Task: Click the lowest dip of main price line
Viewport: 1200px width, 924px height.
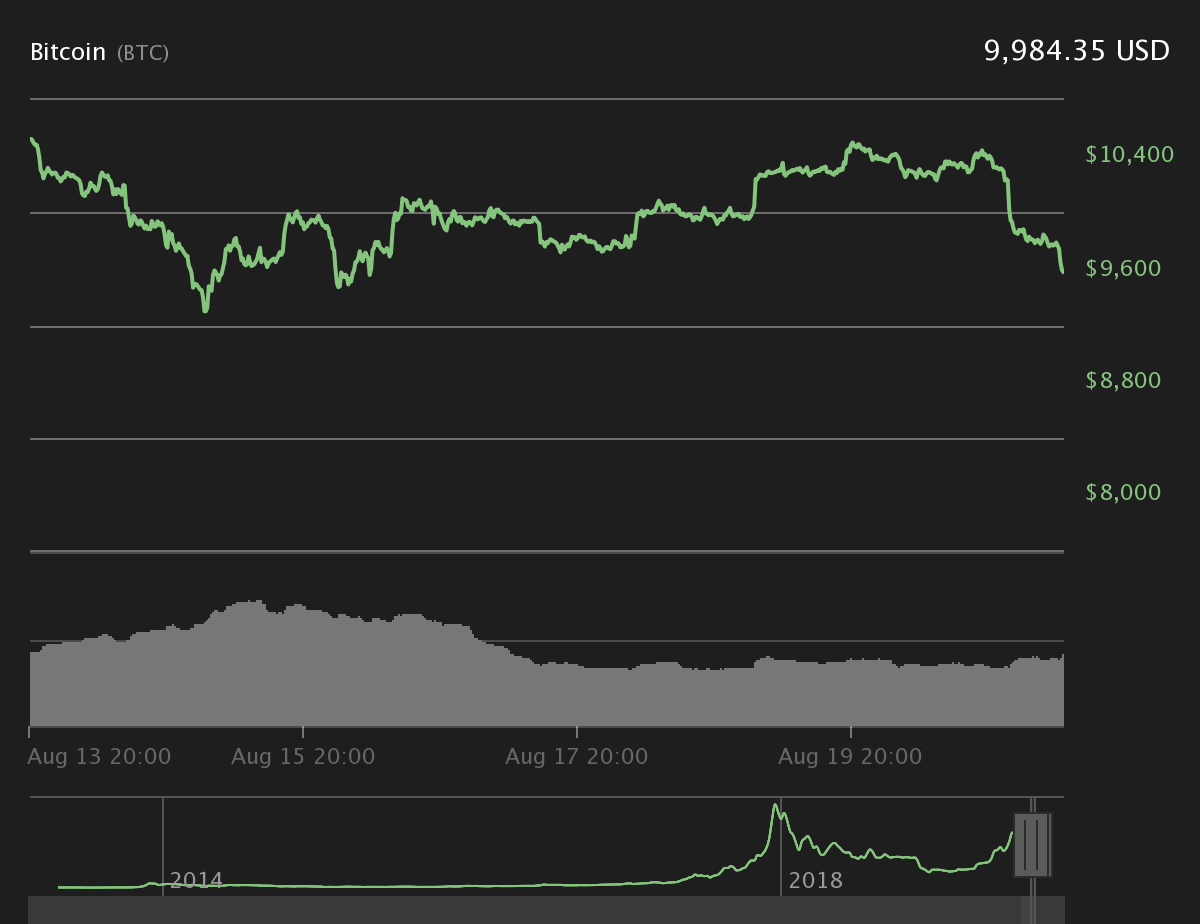Action: pyautogui.click(x=206, y=310)
